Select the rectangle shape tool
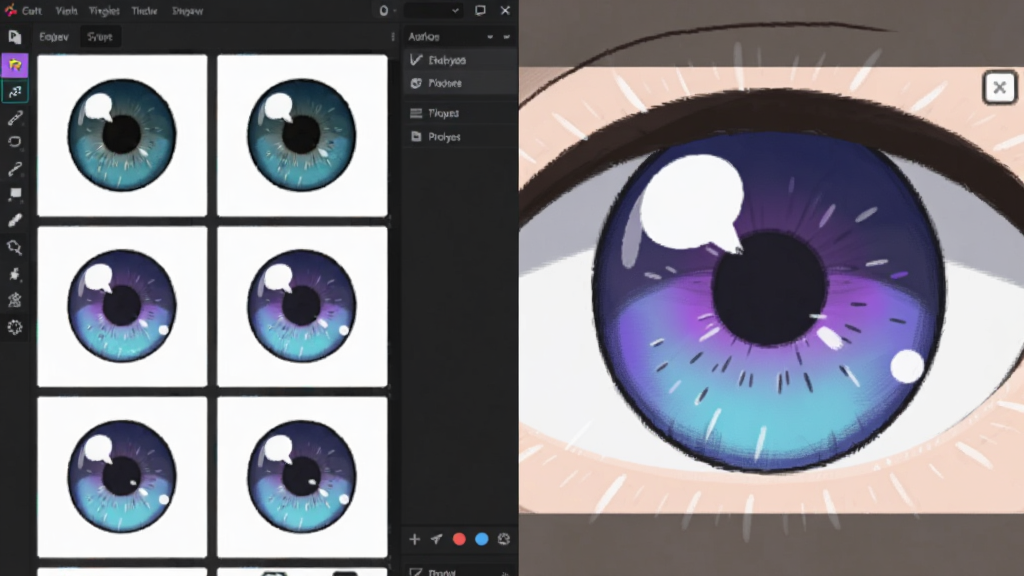 tap(14, 194)
